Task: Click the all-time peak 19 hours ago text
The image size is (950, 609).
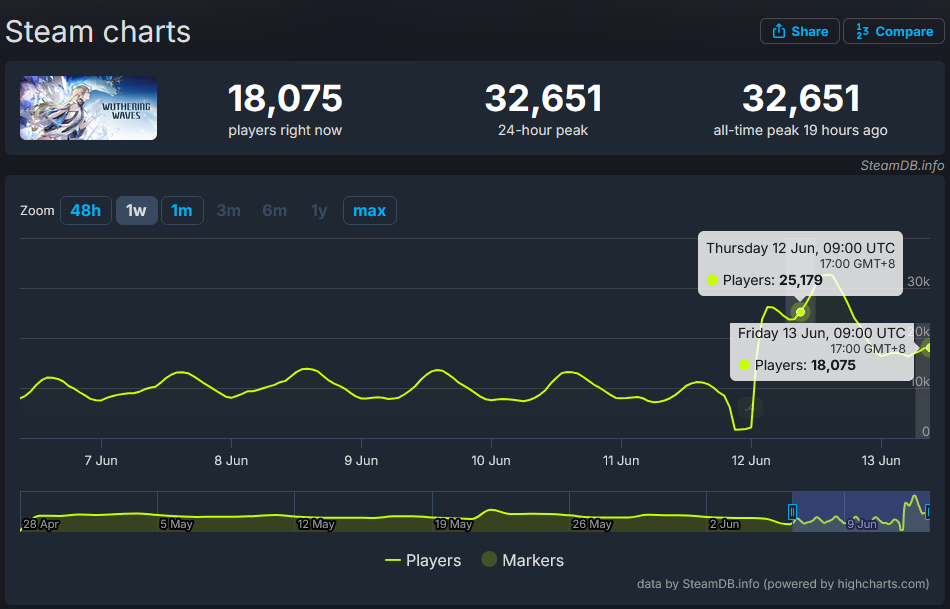Action: click(x=800, y=130)
